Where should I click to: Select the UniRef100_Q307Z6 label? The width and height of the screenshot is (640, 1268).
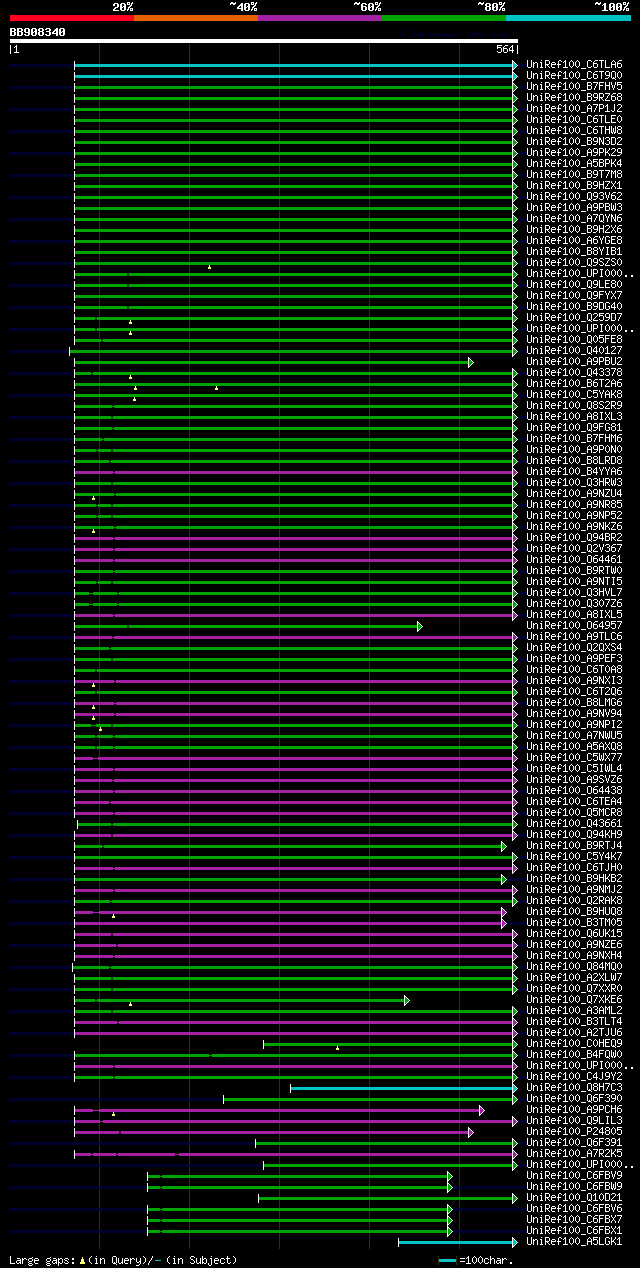pyautogui.click(x=574, y=603)
